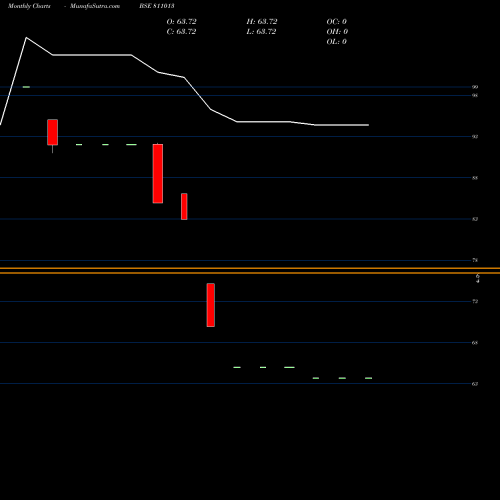Click the 73 price axis label
The height and width of the screenshot is (500, 500).
[475, 301]
